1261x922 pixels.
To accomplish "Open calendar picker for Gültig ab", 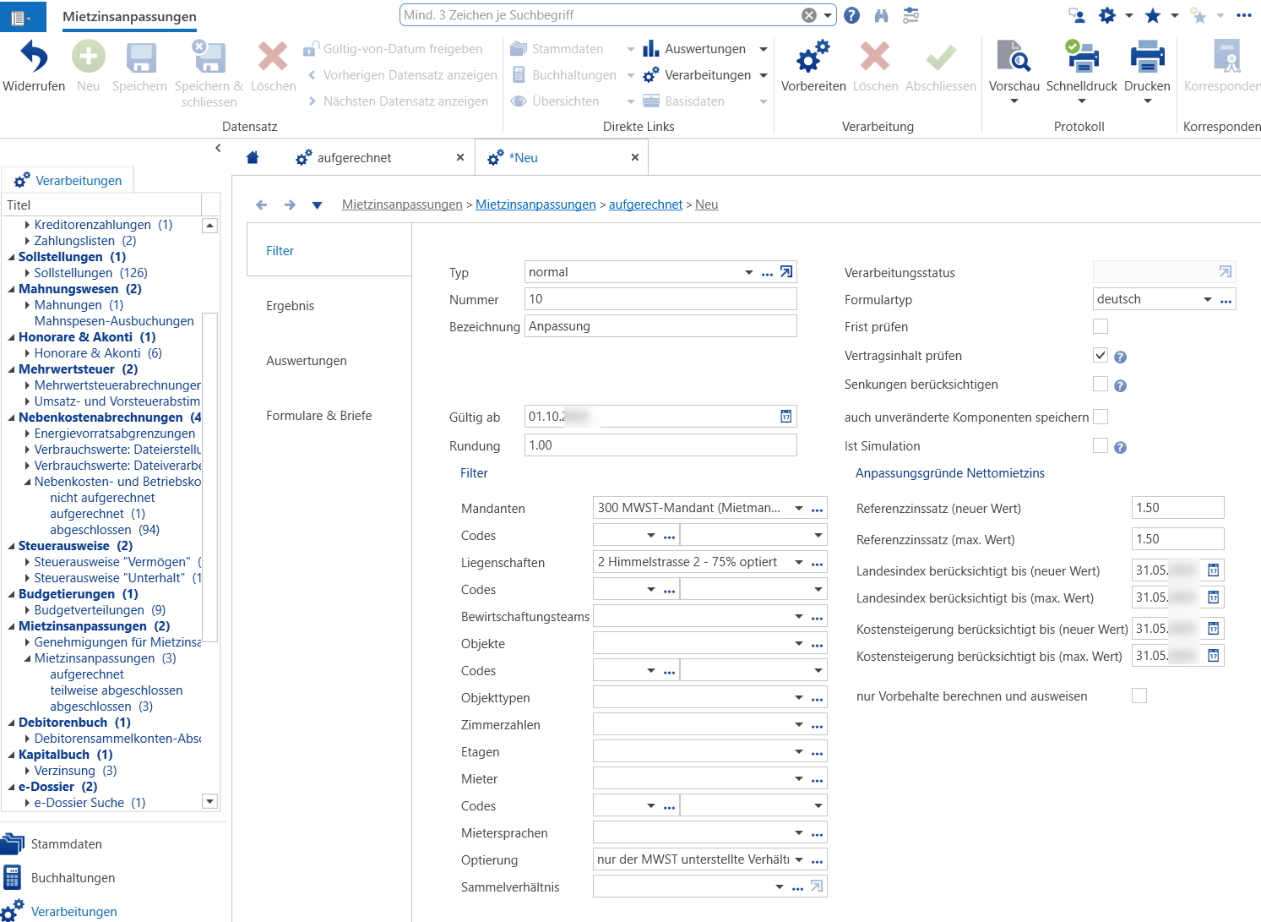I will [x=786, y=417].
